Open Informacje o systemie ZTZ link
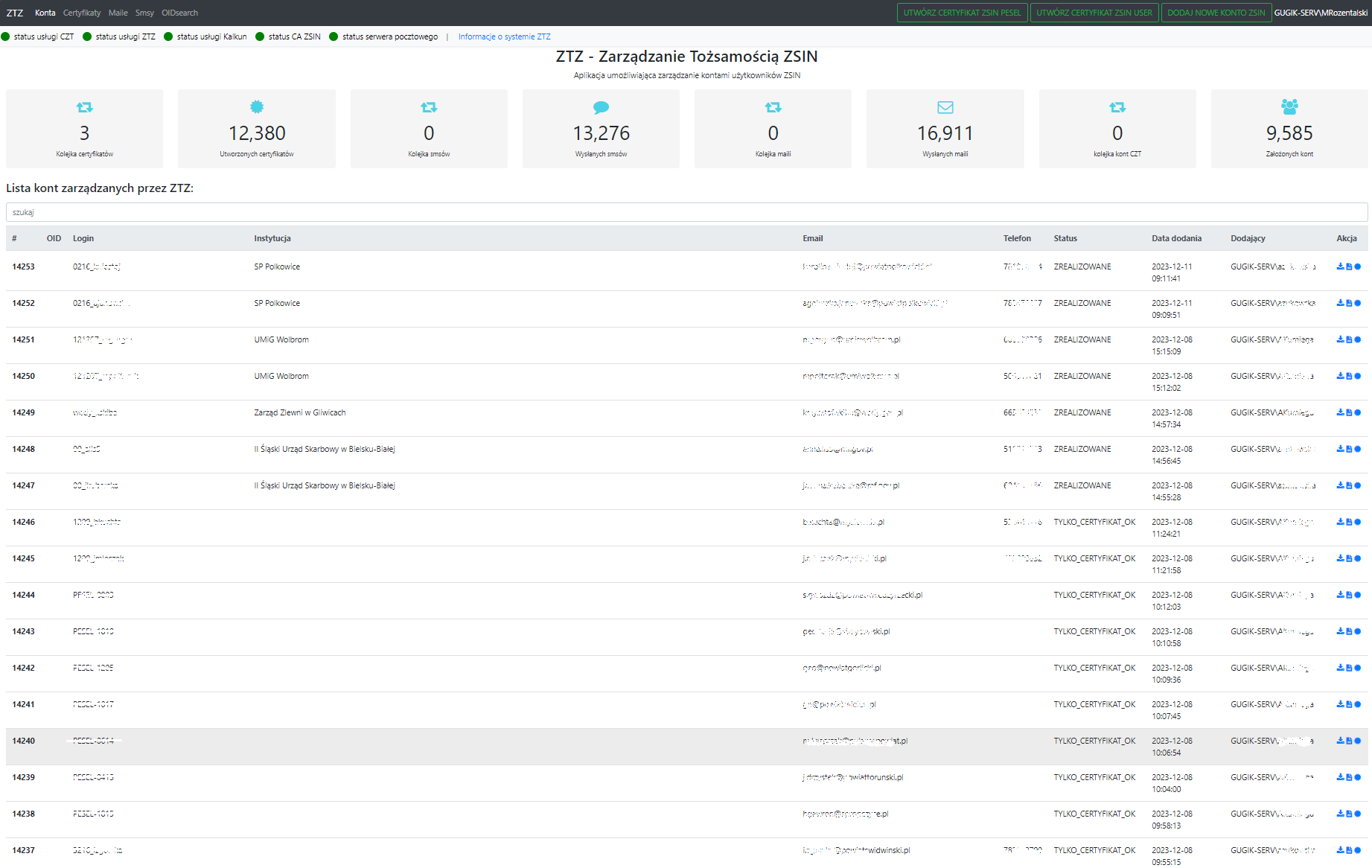This screenshot has width=1372, height=868. [x=504, y=36]
